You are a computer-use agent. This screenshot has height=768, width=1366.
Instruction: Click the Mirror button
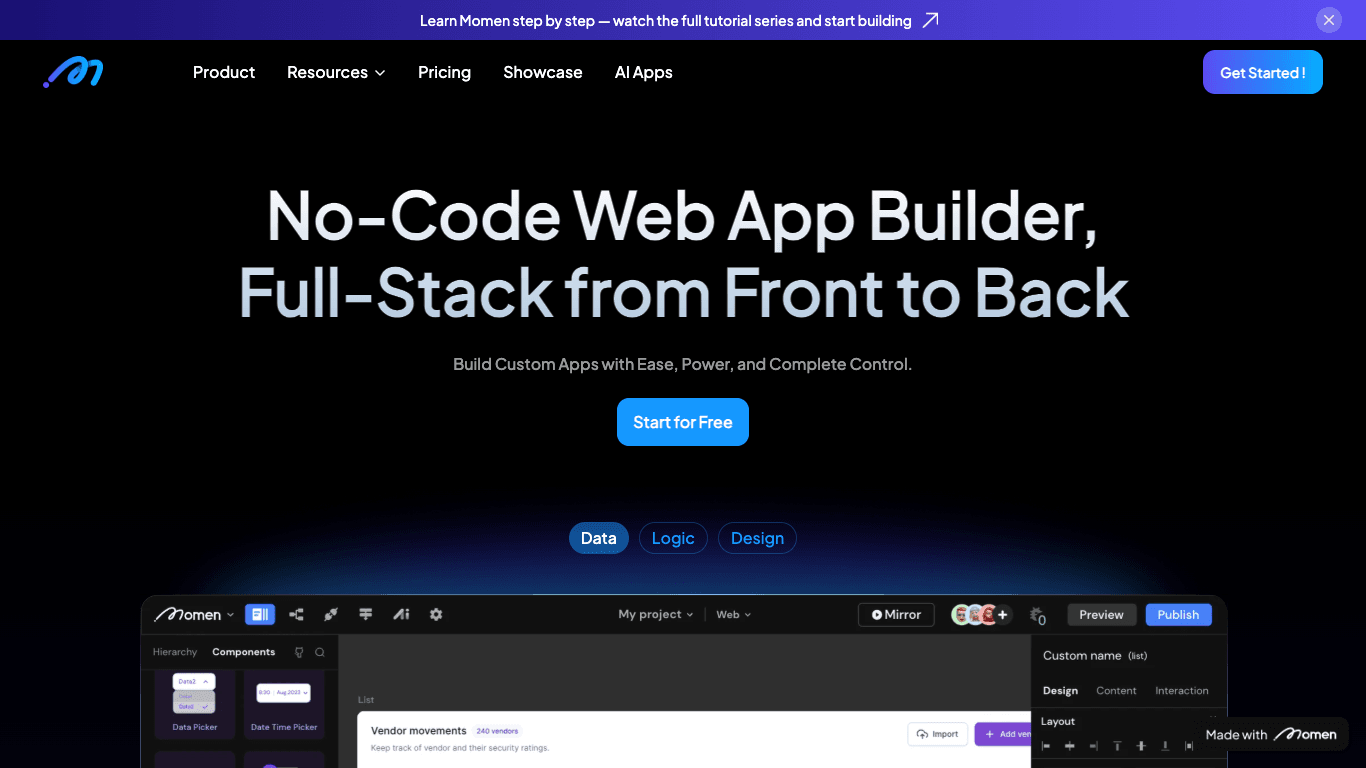896,615
